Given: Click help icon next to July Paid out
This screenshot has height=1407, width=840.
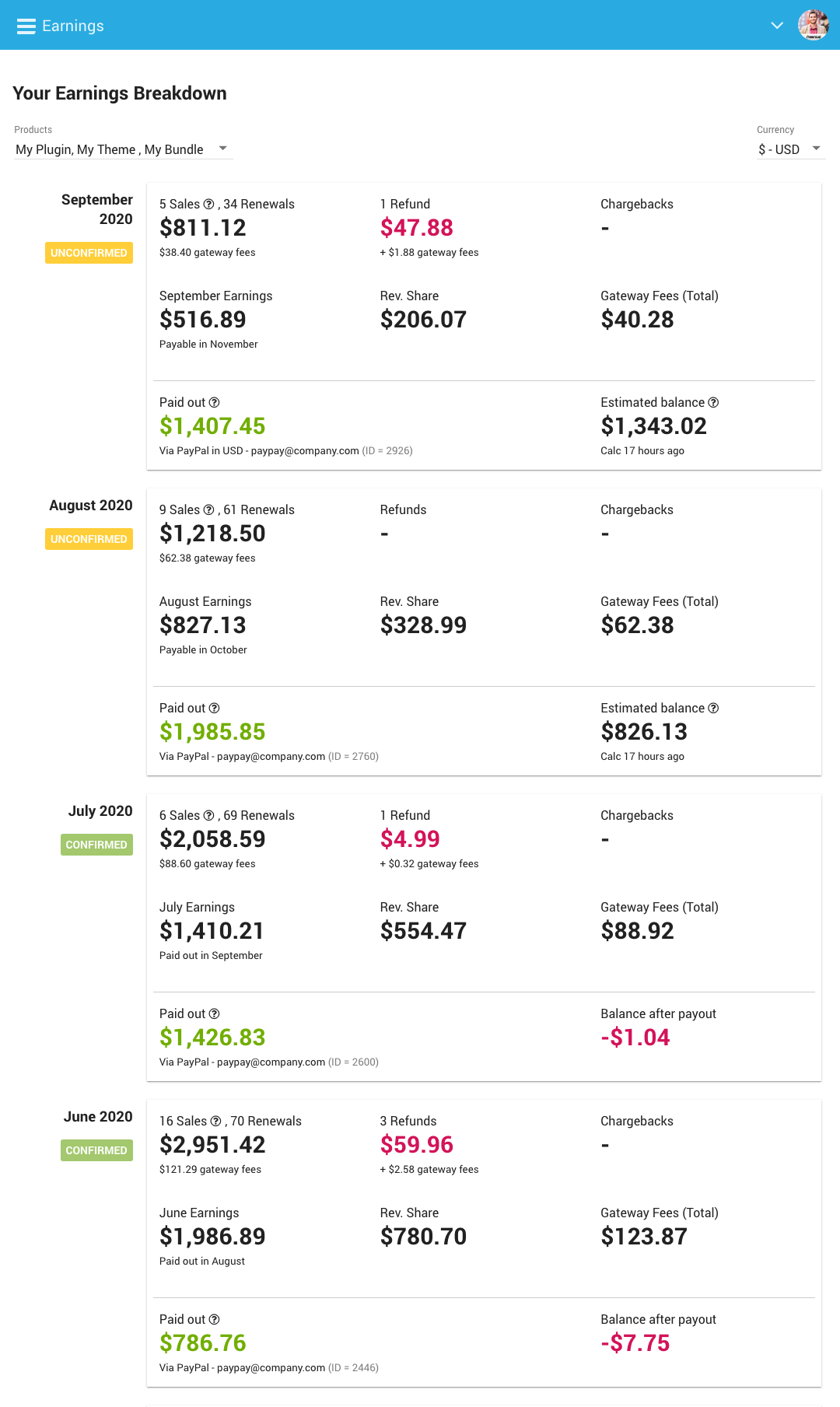Looking at the screenshot, I should coord(215,1014).
